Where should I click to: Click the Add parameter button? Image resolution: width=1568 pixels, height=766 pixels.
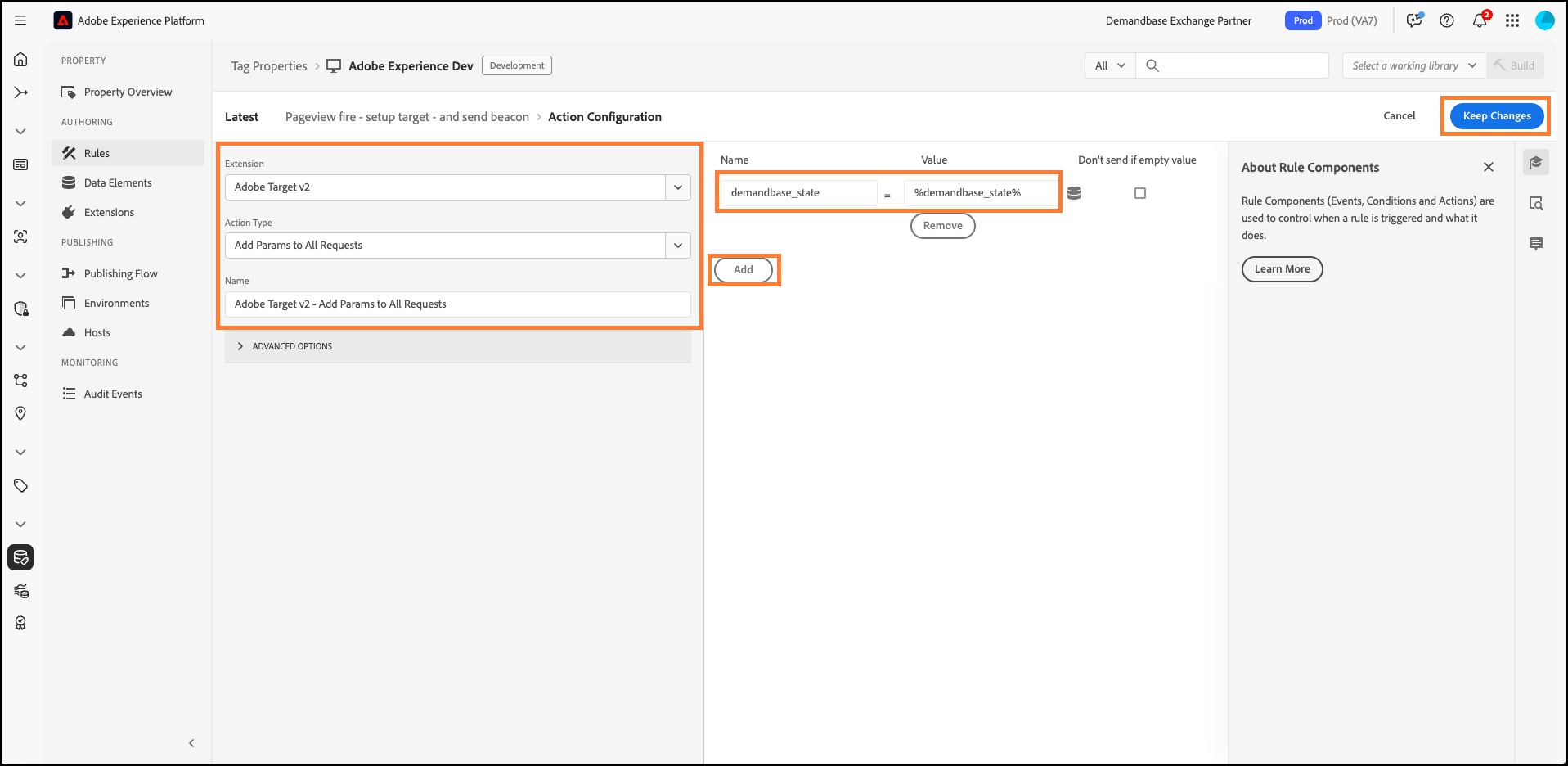(x=743, y=269)
